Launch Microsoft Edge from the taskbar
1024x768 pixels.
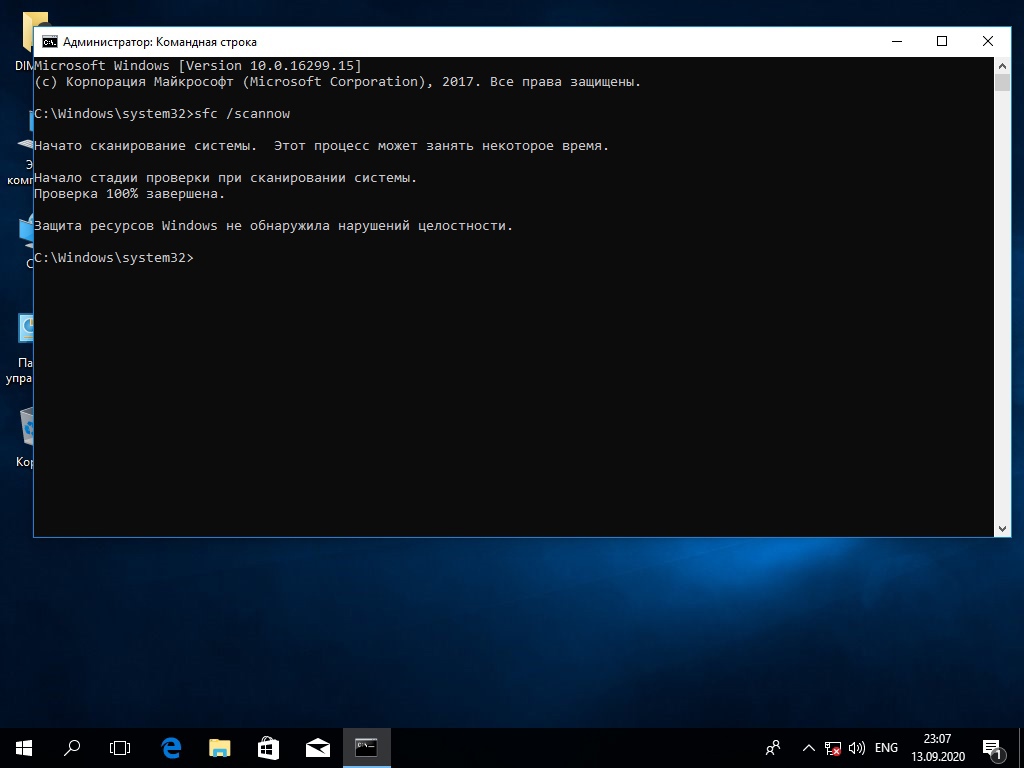[171, 747]
